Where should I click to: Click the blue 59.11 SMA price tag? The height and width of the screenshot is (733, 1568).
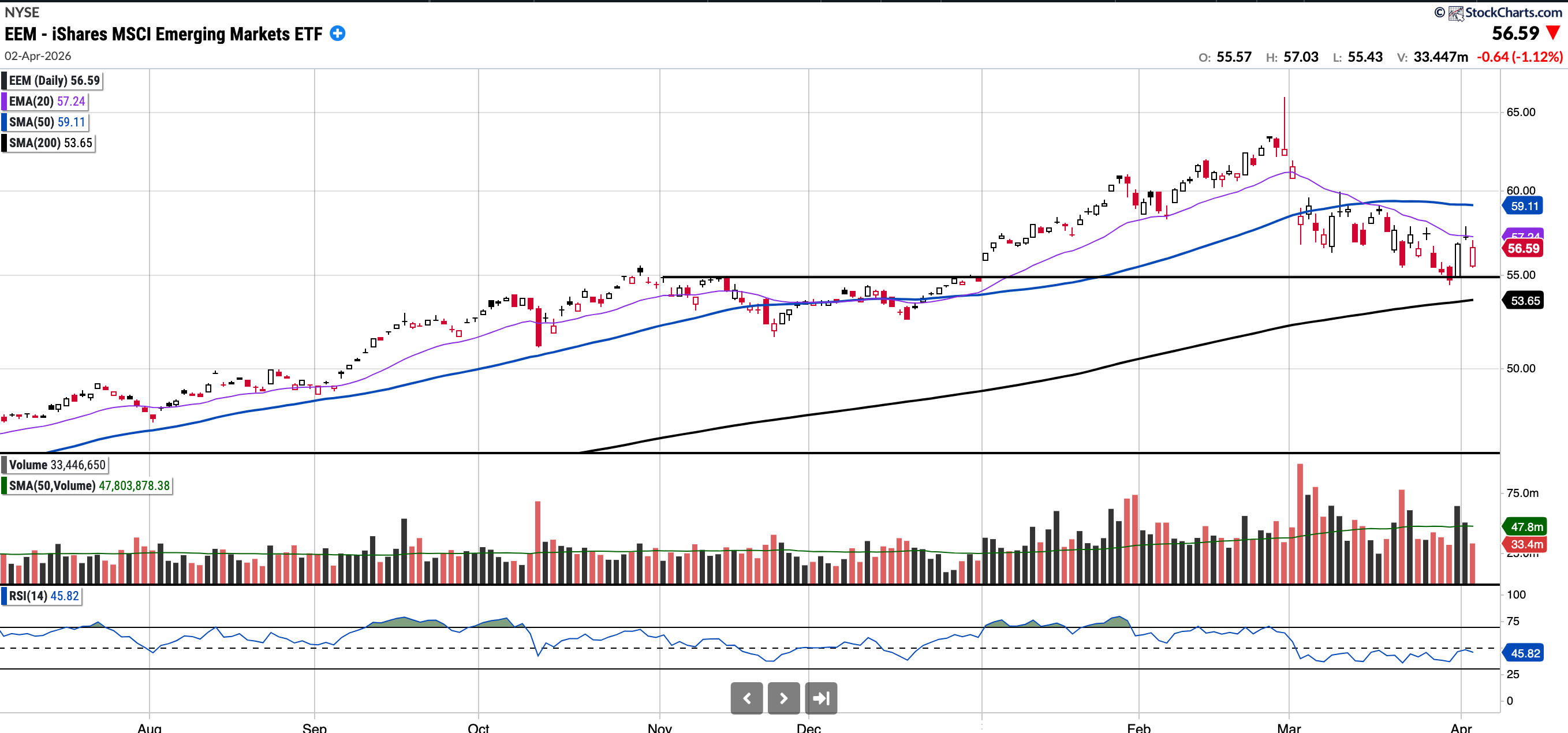click(x=1525, y=206)
